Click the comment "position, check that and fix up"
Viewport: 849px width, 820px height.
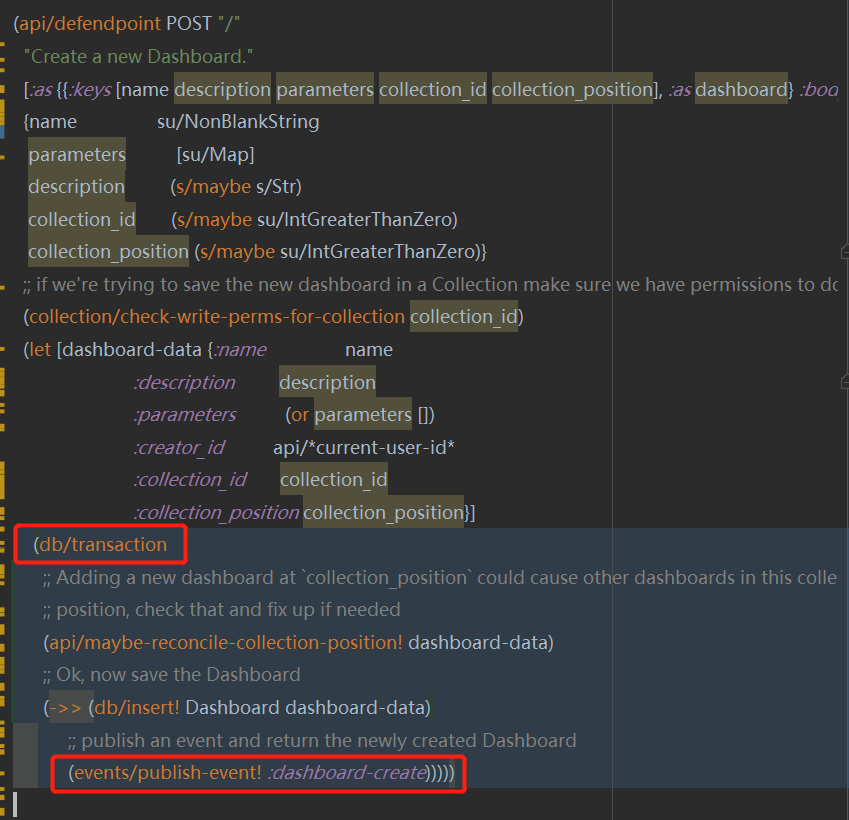221,610
